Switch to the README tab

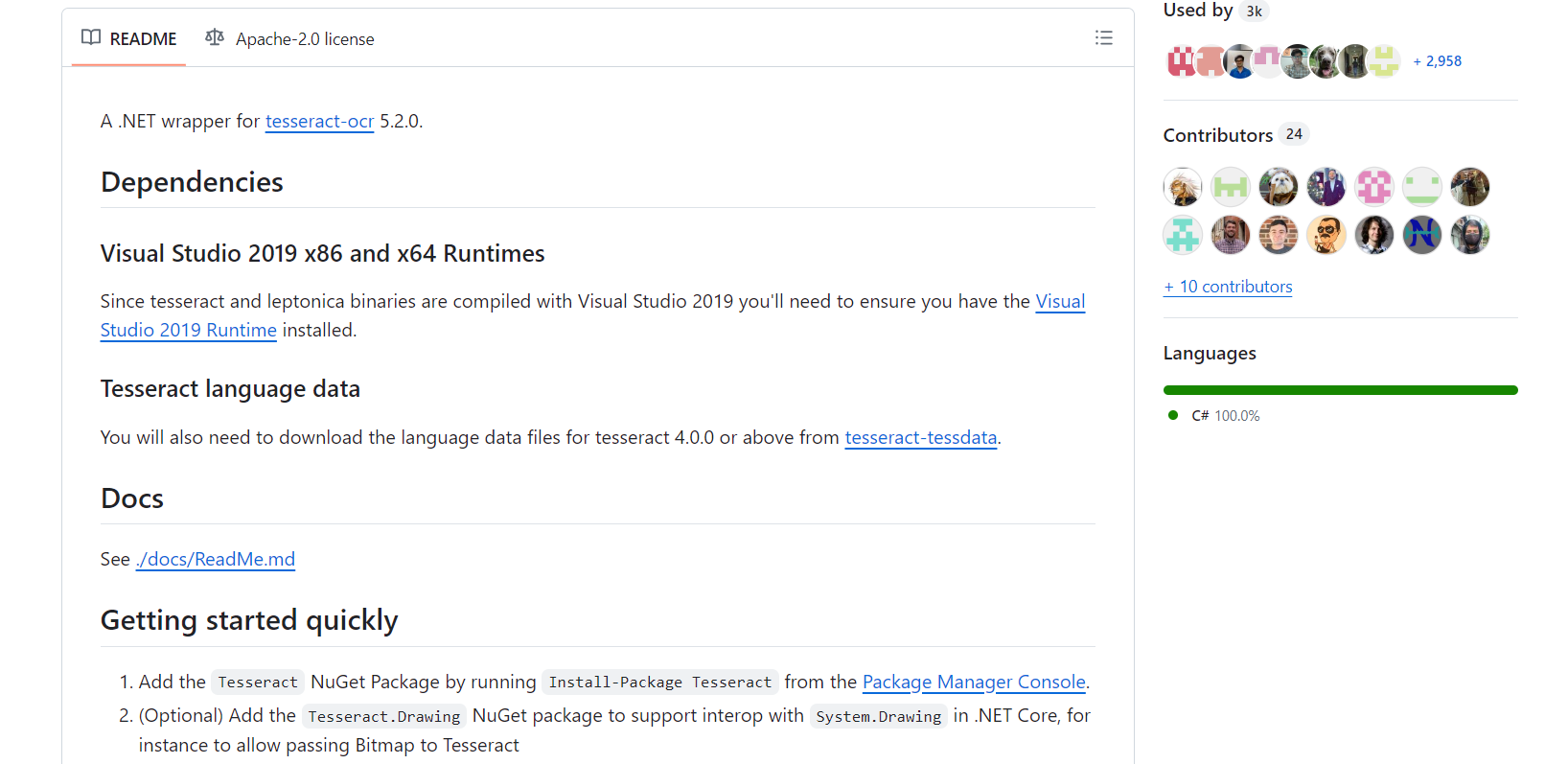129,39
